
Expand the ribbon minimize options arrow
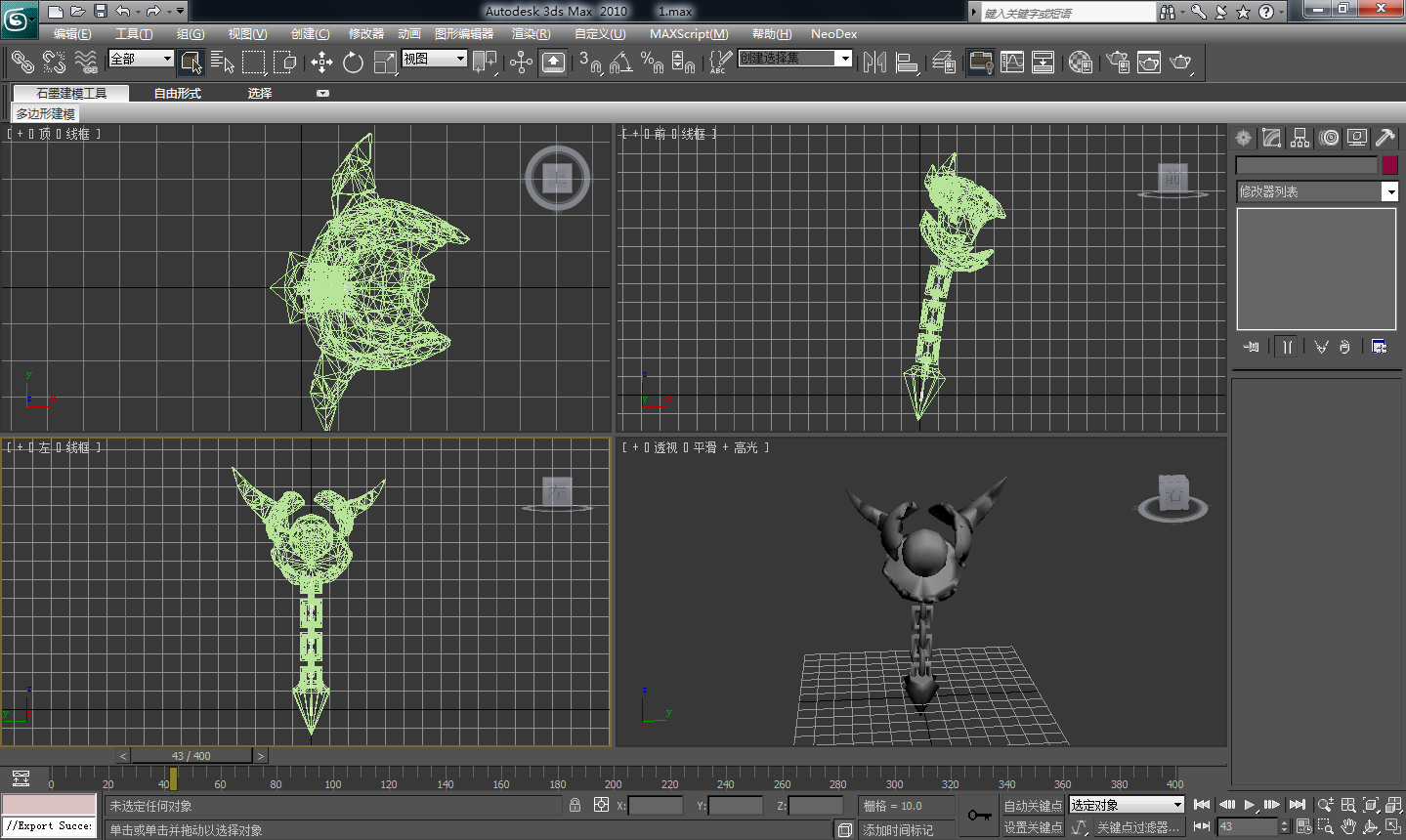point(322,94)
